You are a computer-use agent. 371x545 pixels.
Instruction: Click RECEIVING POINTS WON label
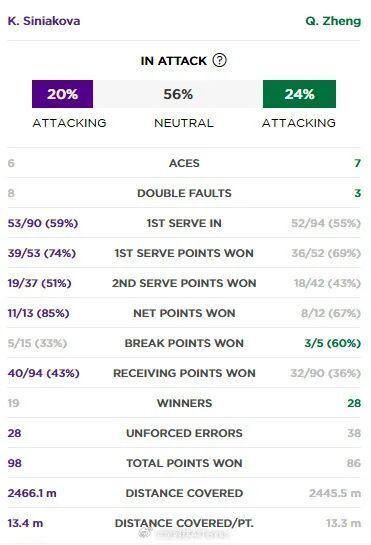pyautogui.click(x=184, y=373)
